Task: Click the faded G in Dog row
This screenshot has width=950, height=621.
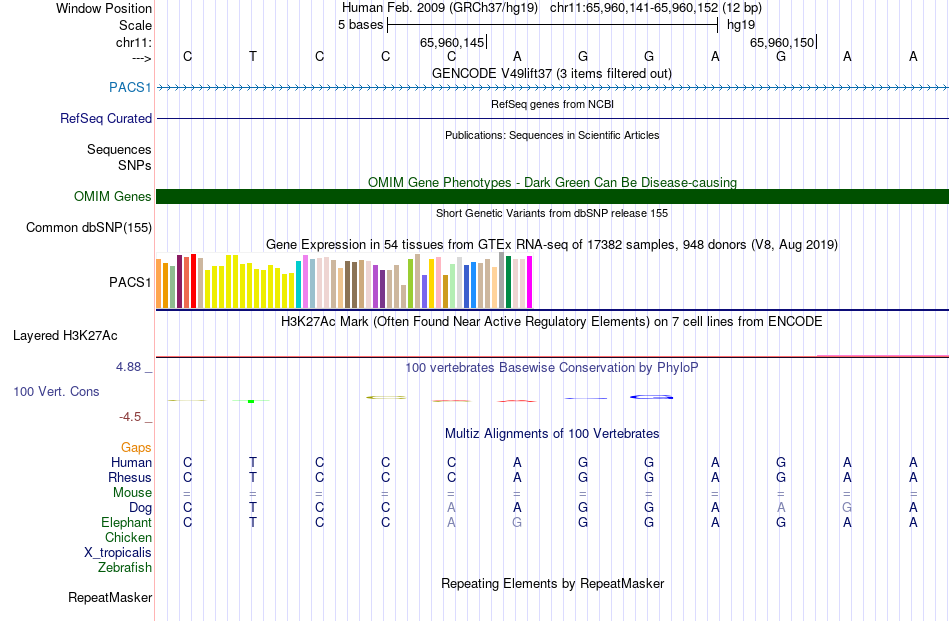Action: 847,508
